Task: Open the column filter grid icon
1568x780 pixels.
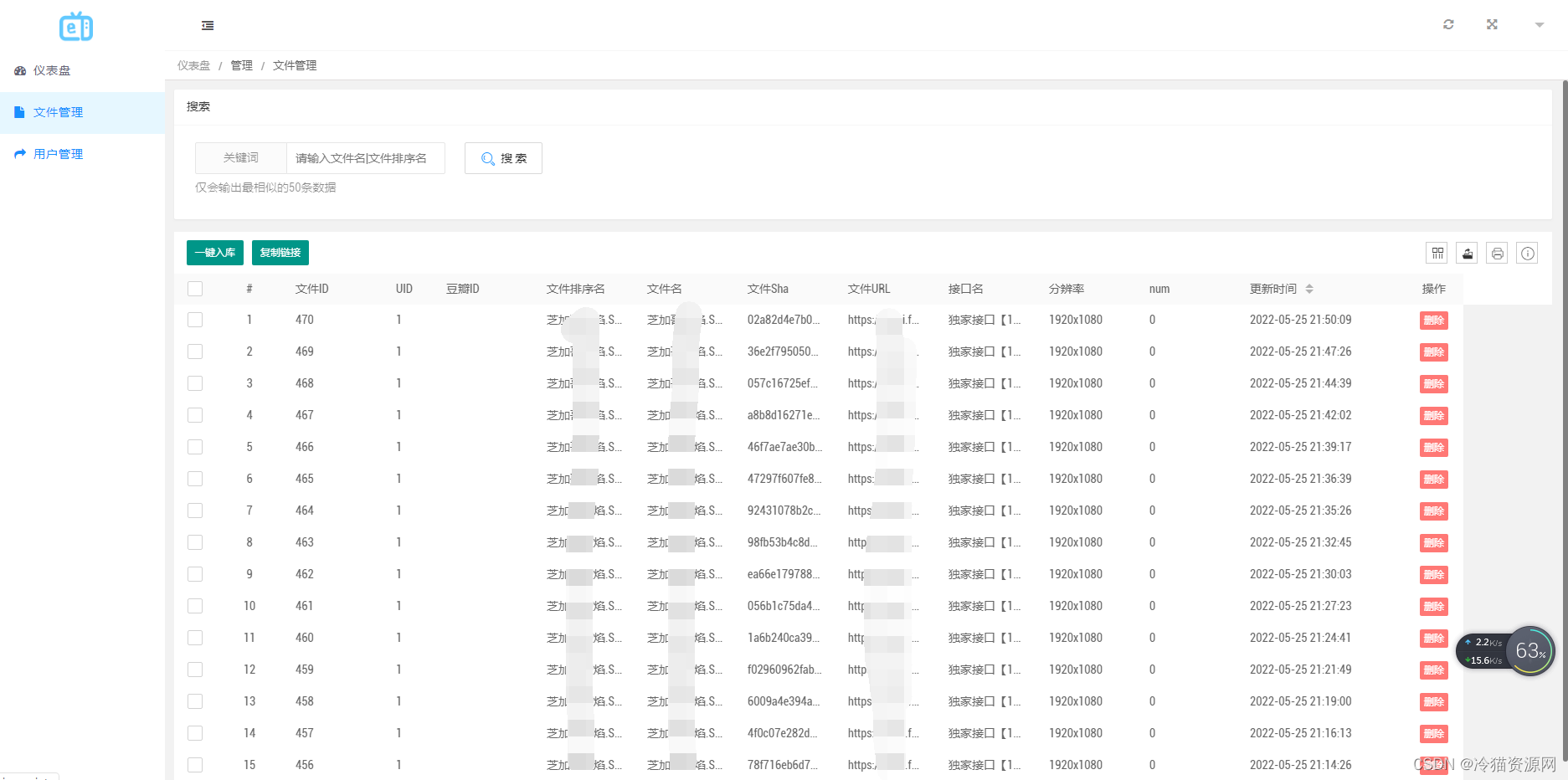Action: point(1437,253)
